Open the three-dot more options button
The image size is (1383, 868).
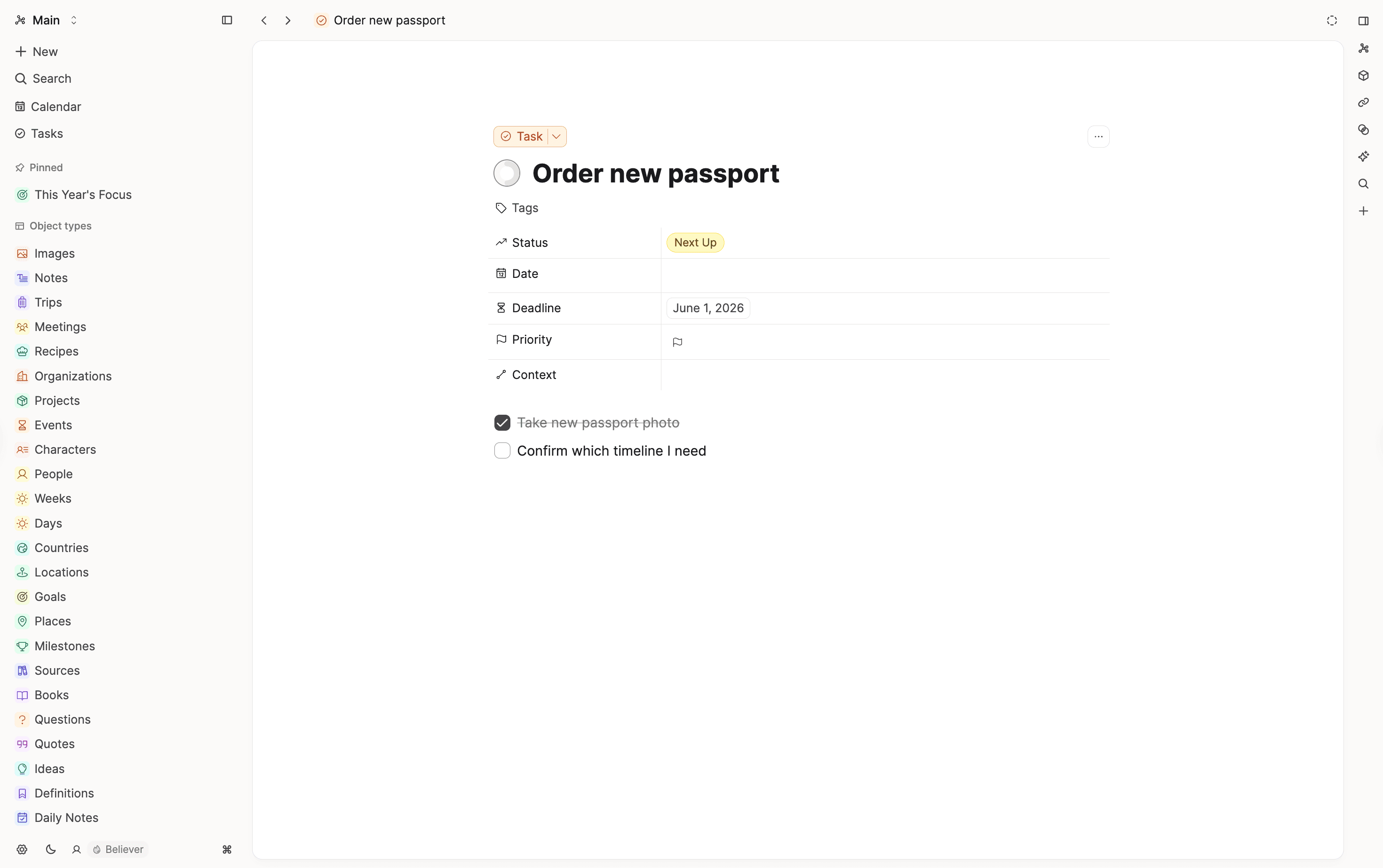click(1098, 136)
